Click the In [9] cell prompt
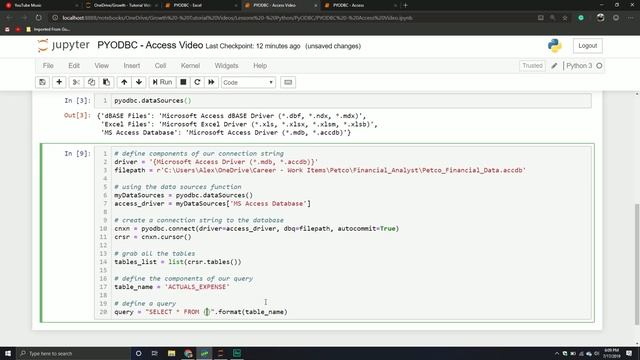Screen dimensions: 640x360 (x=77, y=153)
